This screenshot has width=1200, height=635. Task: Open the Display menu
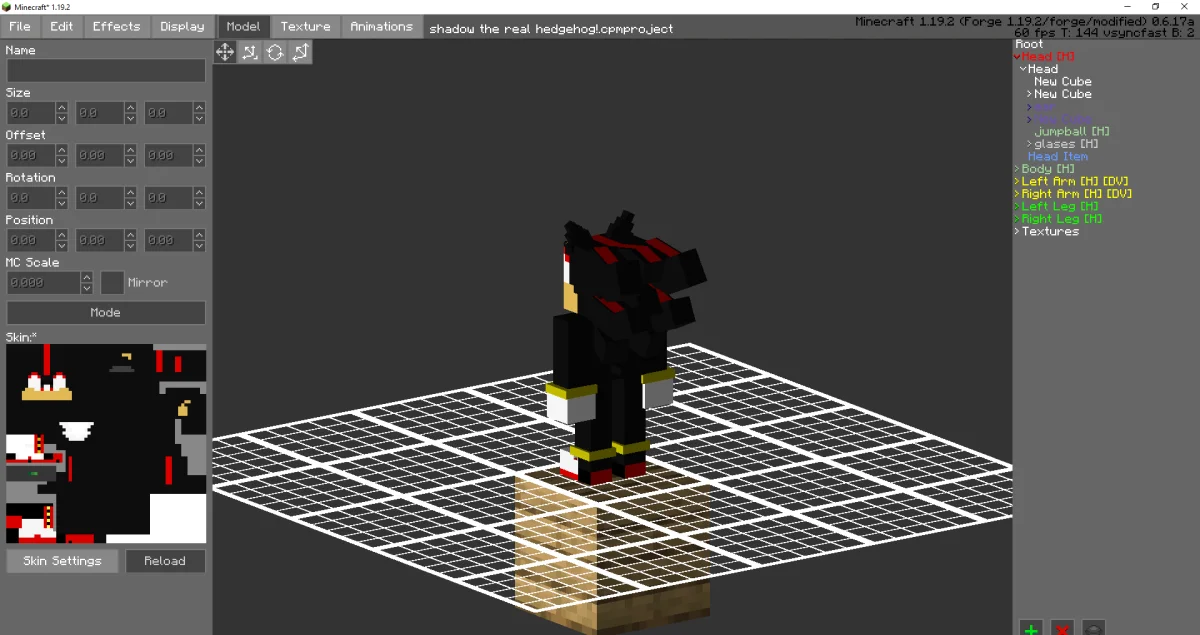pyautogui.click(x=182, y=26)
